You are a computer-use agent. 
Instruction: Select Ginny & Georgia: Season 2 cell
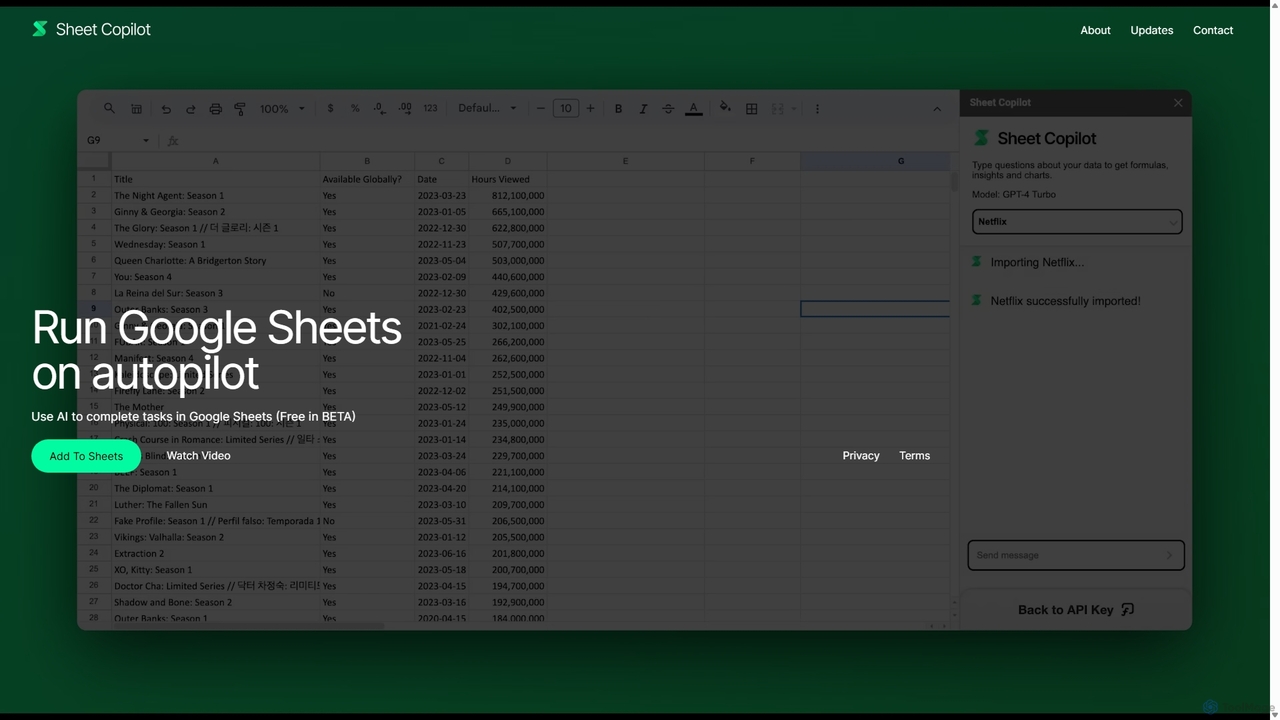pos(215,212)
